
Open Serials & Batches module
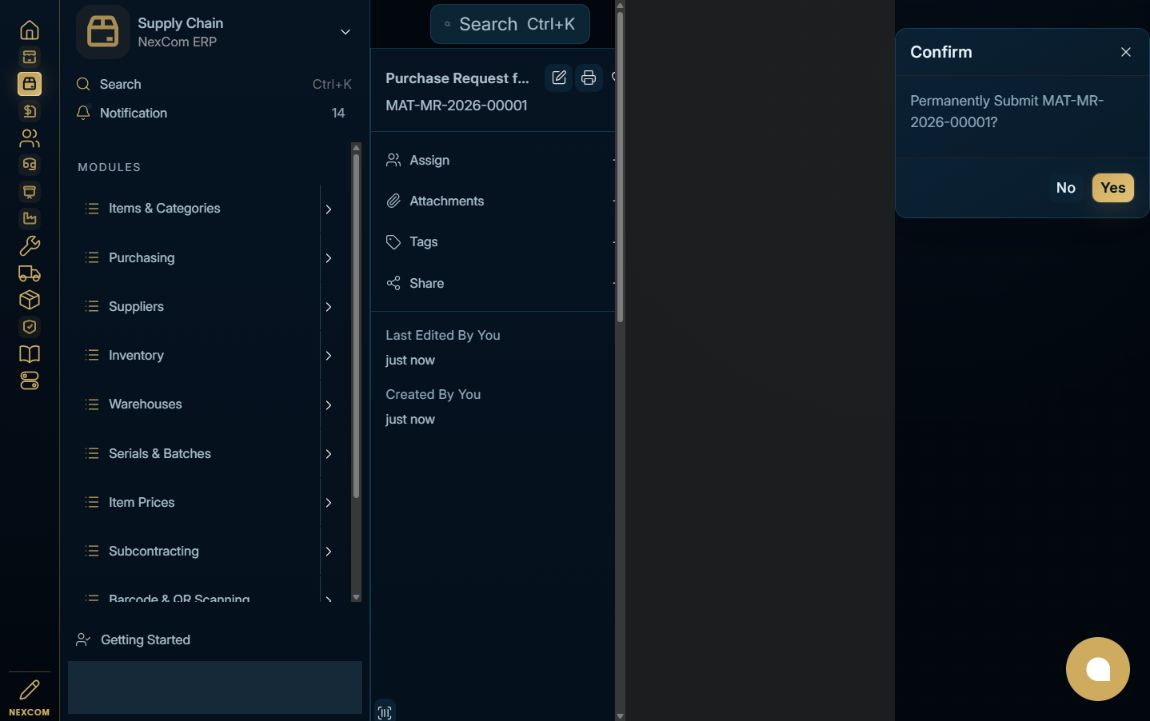(159, 453)
